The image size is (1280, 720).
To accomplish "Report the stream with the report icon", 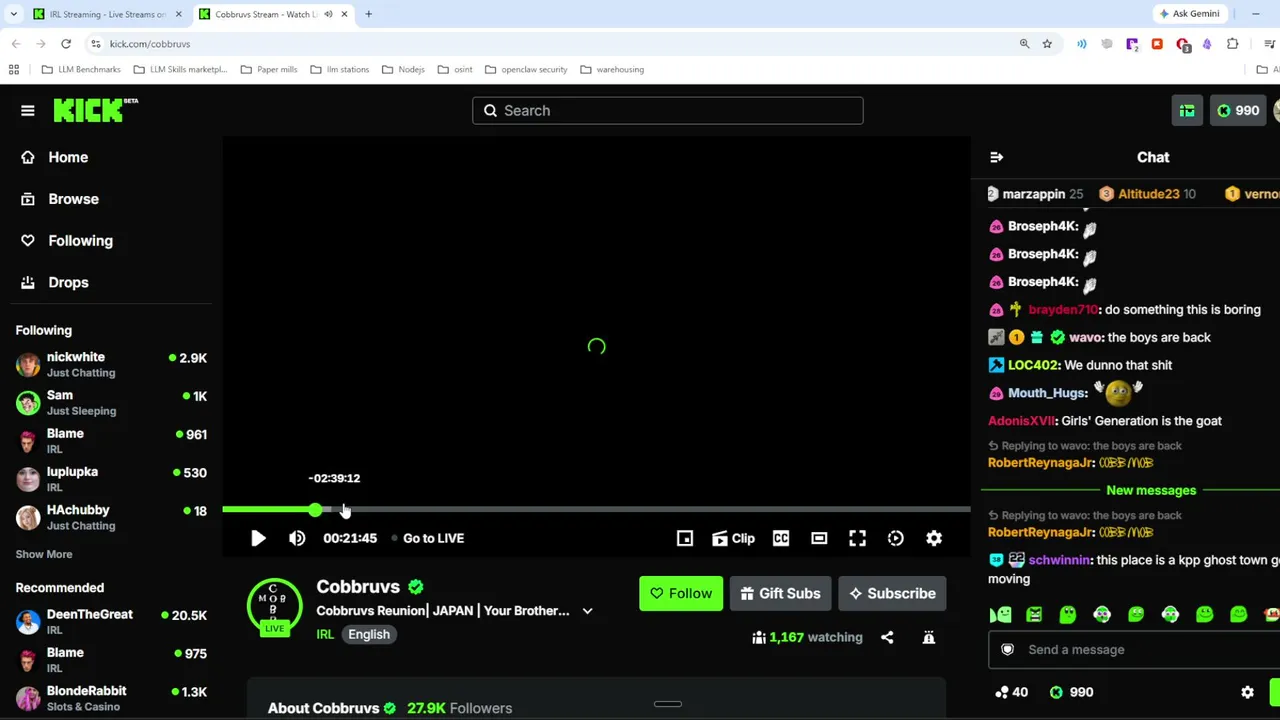I will (x=929, y=637).
